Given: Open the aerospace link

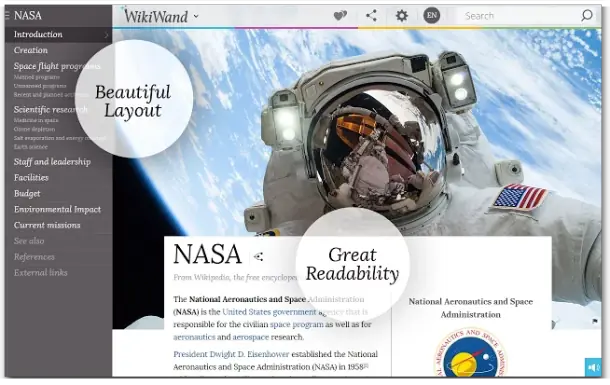Looking at the screenshot, I should coord(251,337).
